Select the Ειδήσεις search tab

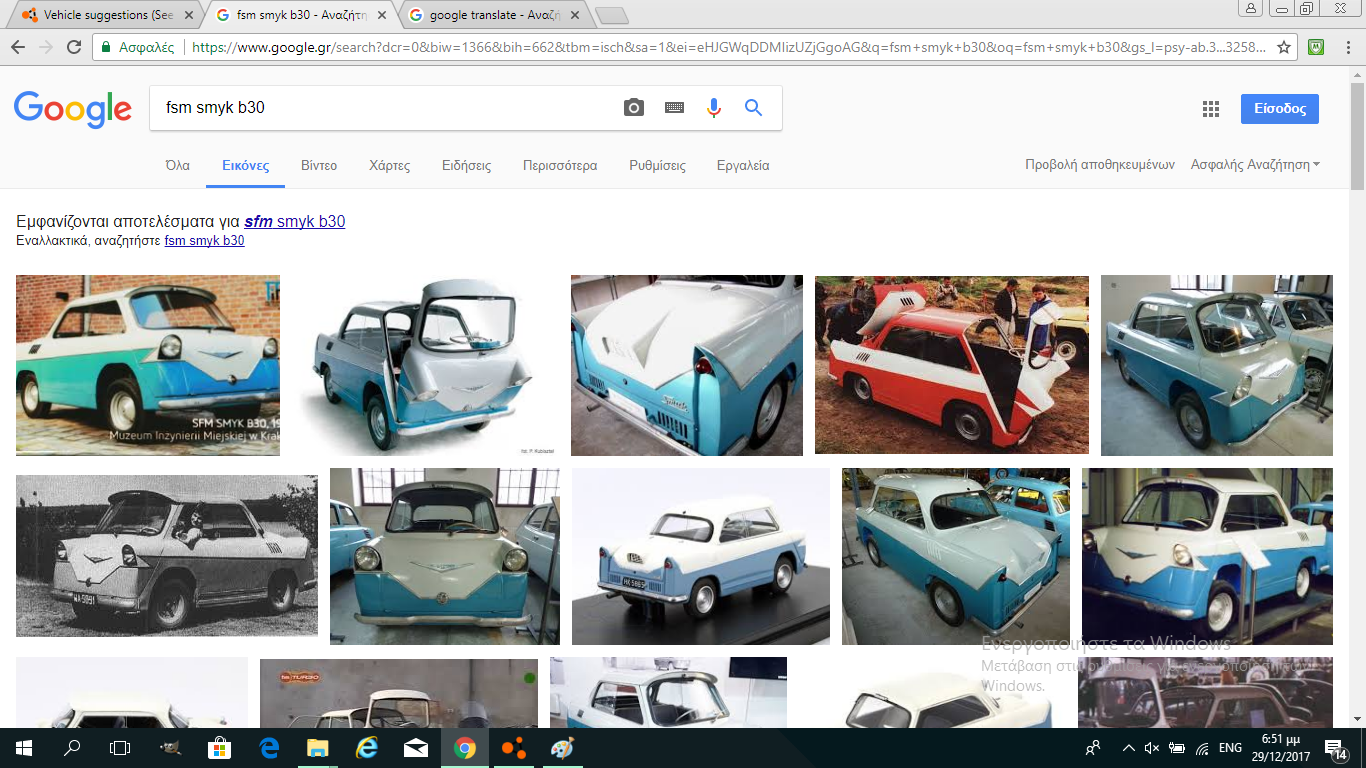click(x=466, y=165)
